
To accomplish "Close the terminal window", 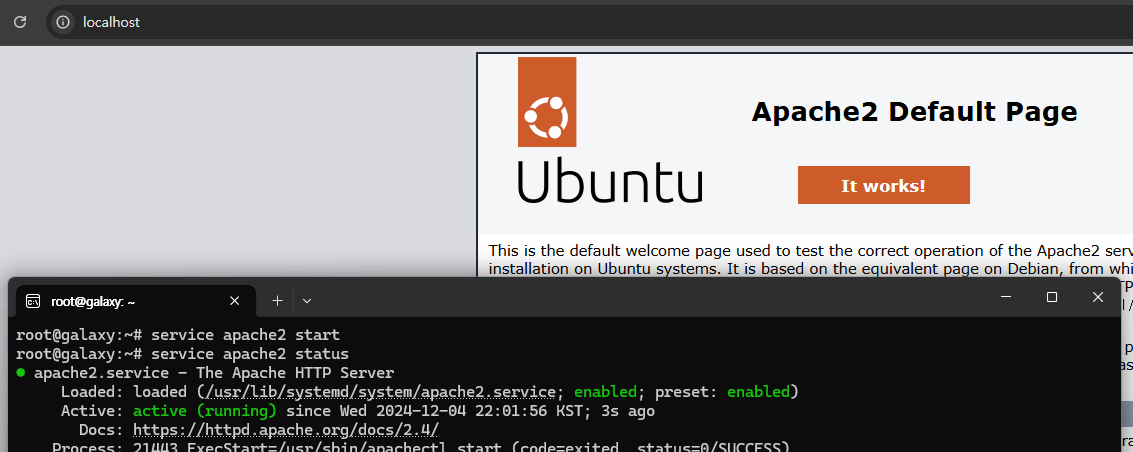I will (x=1098, y=297).
